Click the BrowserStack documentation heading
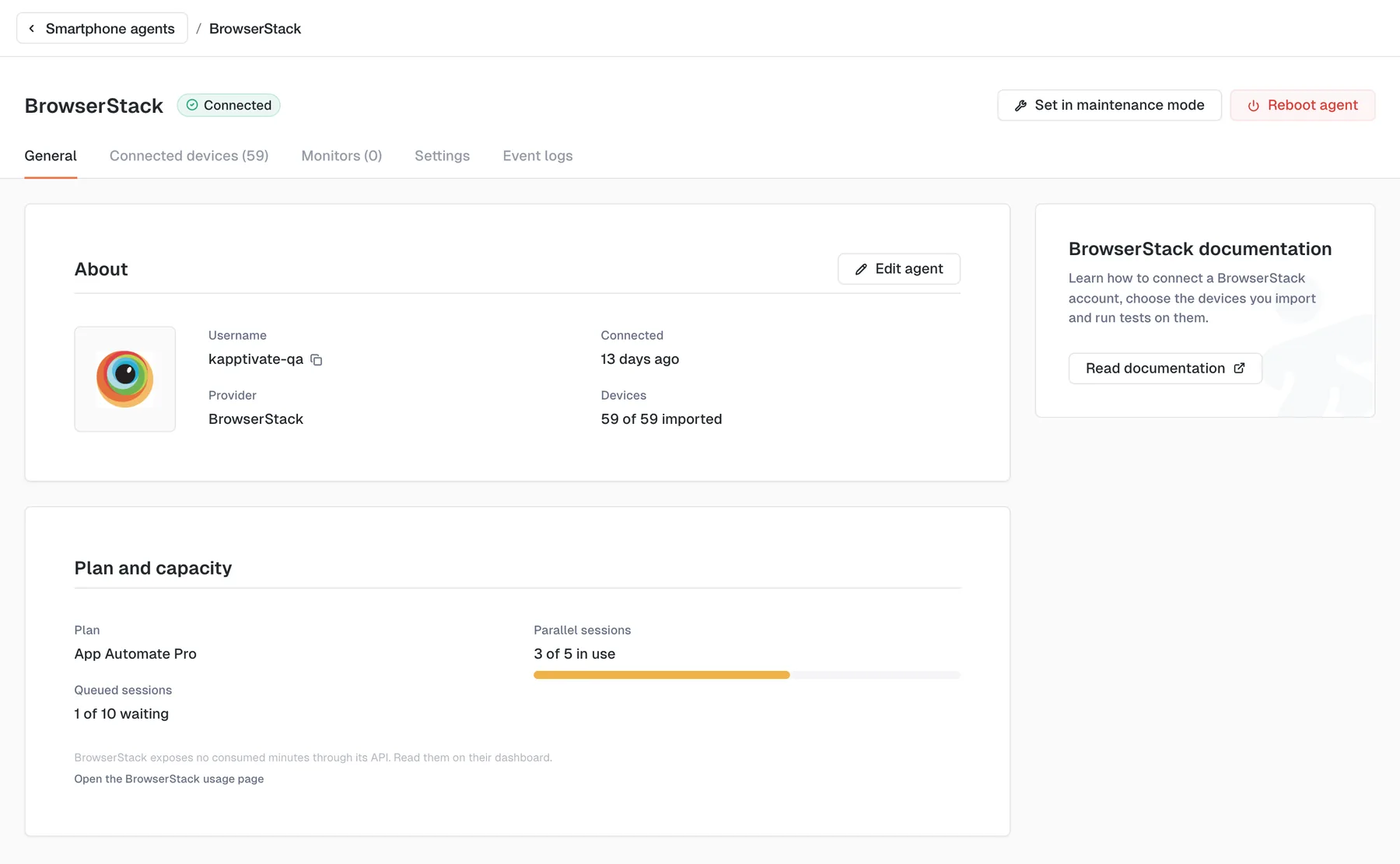 point(1199,249)
